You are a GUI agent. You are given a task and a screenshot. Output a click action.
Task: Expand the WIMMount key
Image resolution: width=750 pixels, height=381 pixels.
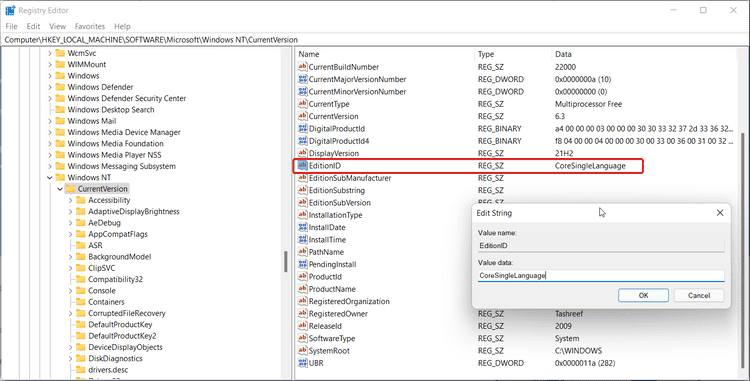point(50,65)
